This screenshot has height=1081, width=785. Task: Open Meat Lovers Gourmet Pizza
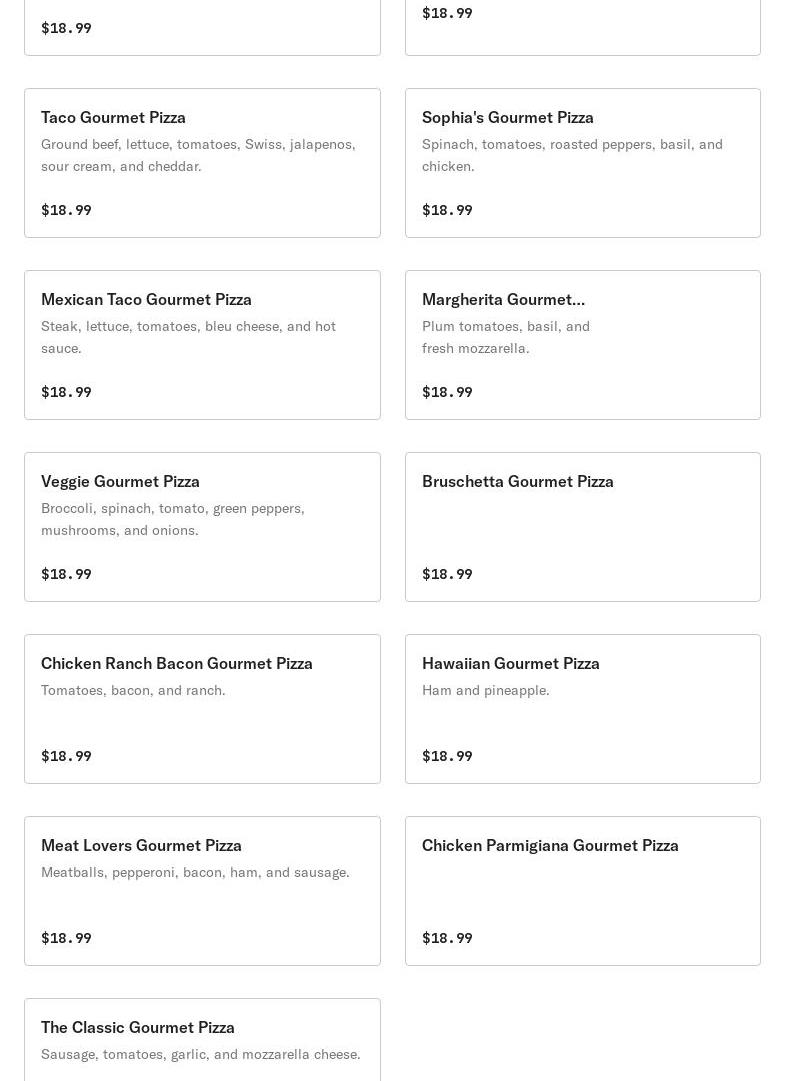click(x=202, y=891)
